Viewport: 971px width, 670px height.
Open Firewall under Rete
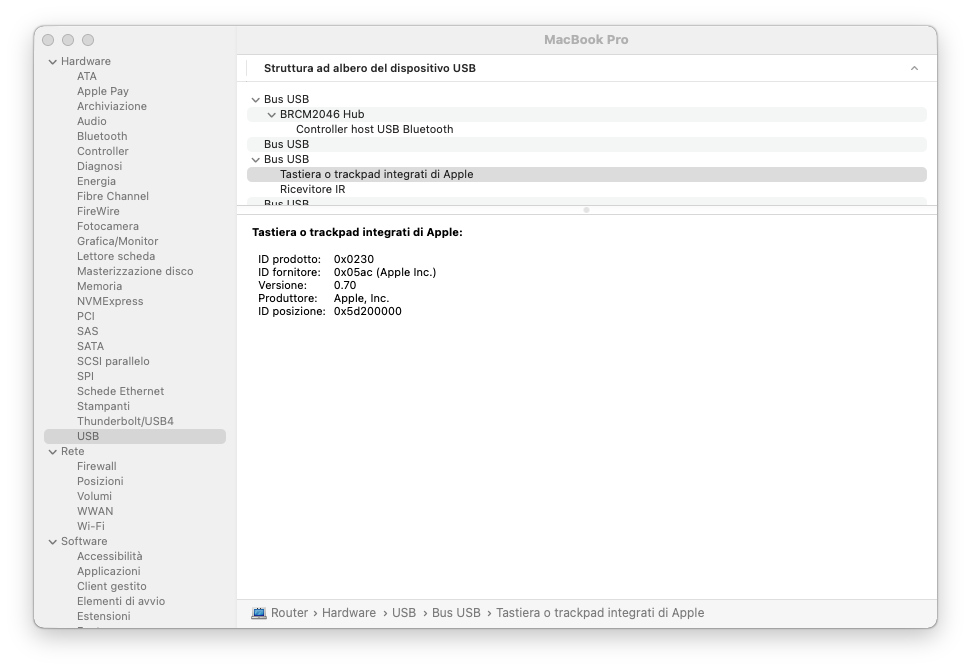point(97,466)
